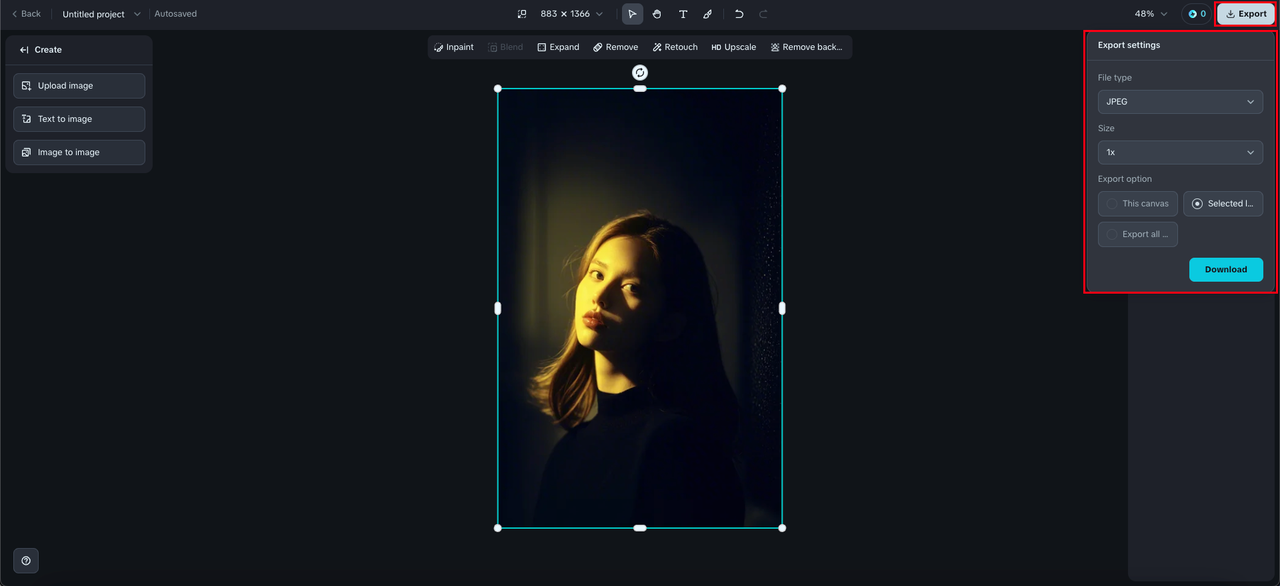
Task: Click the undo arrow
Action: 739,14
